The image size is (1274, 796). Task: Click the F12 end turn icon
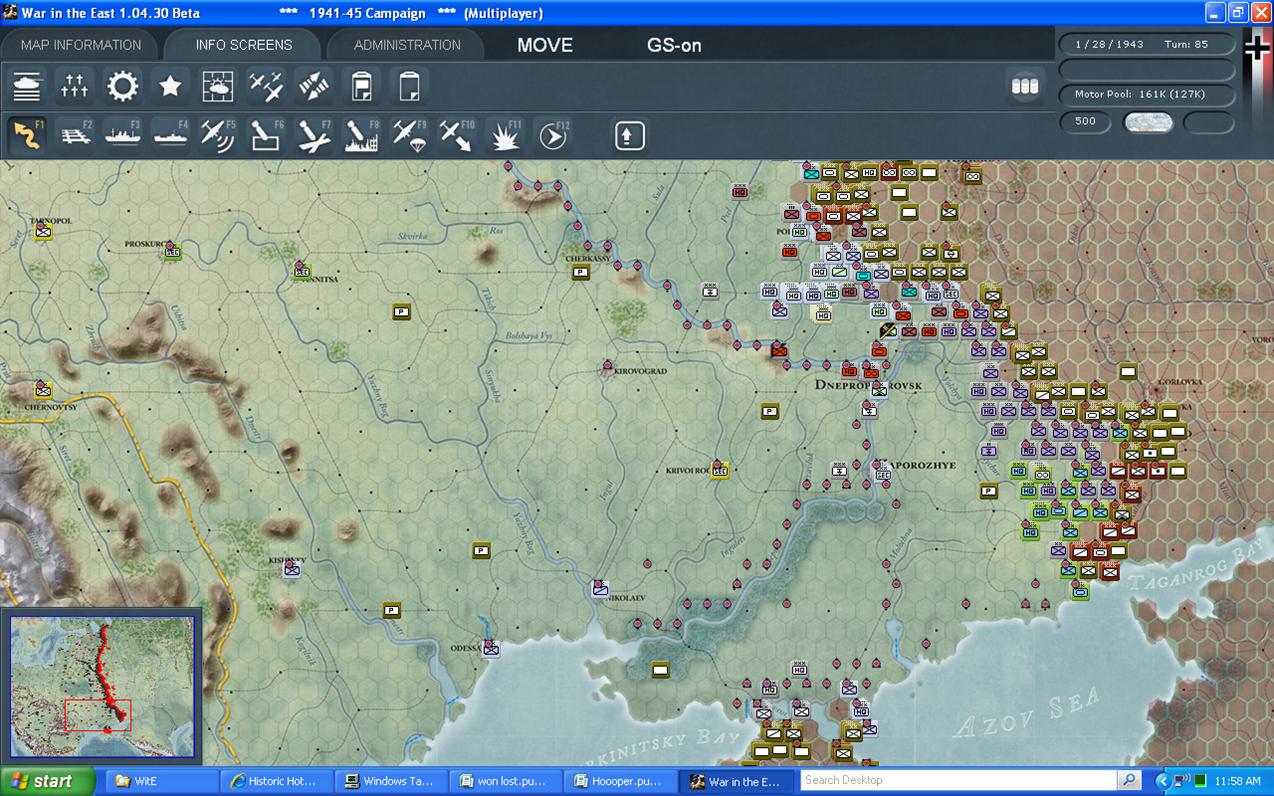(x=552, y=135)
